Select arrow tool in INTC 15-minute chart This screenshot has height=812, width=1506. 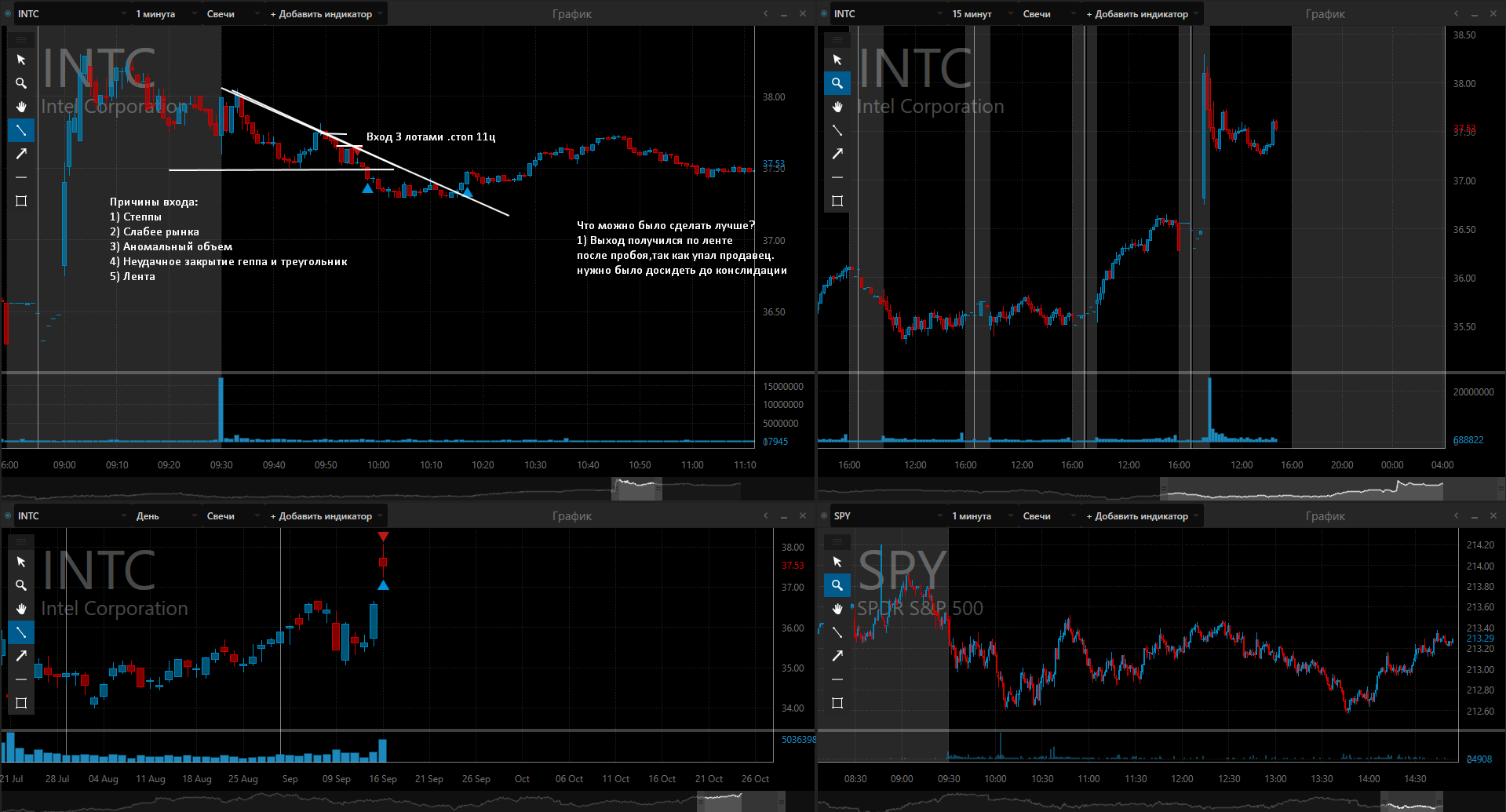[x=837, y=154]
